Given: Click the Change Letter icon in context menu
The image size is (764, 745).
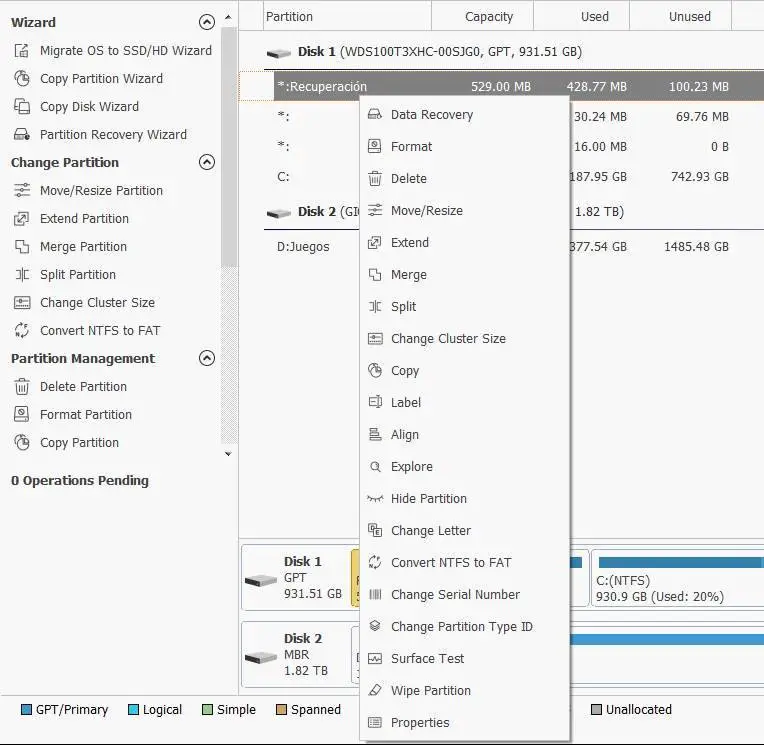Looking at the screenshot, I should [x=375, y=530].
